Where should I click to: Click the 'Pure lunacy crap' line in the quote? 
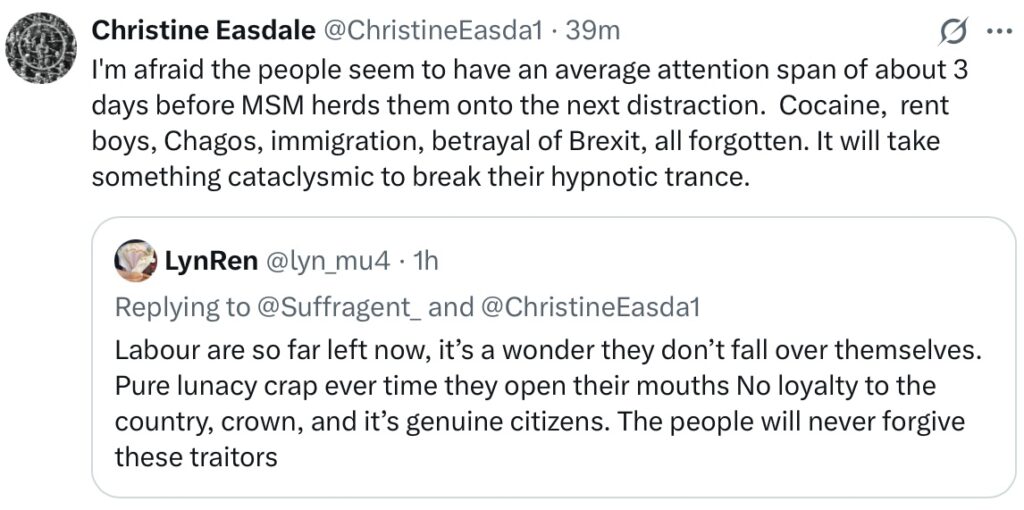pyautogui.click(x=525, y=386)
